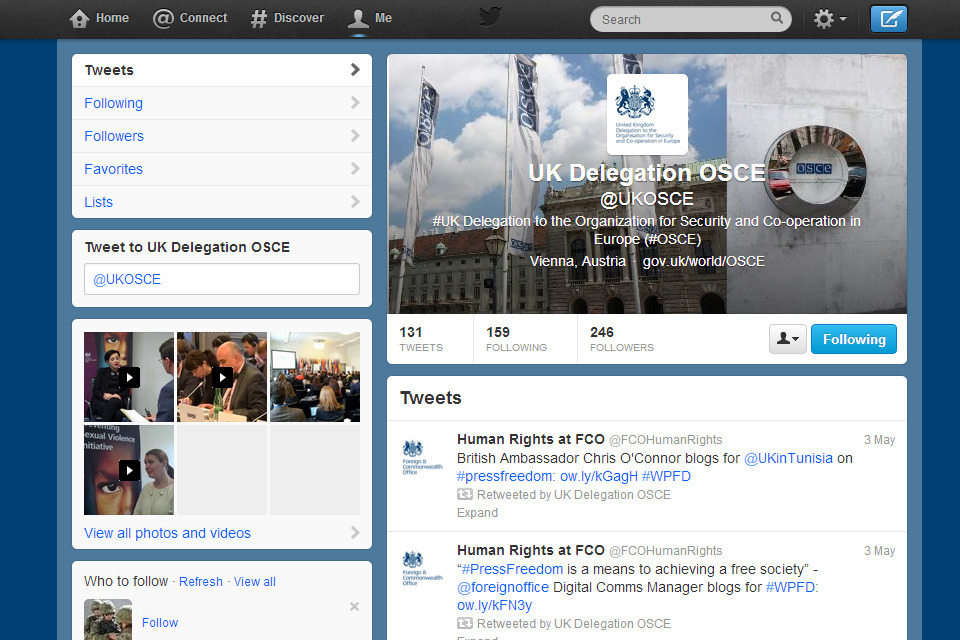The height and width of the screenshot is (640, 960).
Task: Open the Following list in the sidebar
Action: pyautogui.click(x=222, y=103)
